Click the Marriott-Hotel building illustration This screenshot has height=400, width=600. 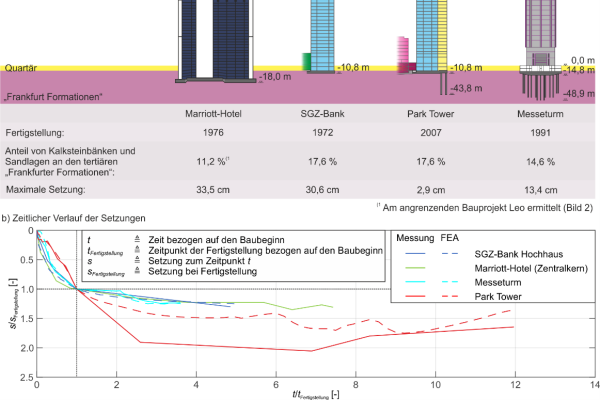click(x=215, y=40)
